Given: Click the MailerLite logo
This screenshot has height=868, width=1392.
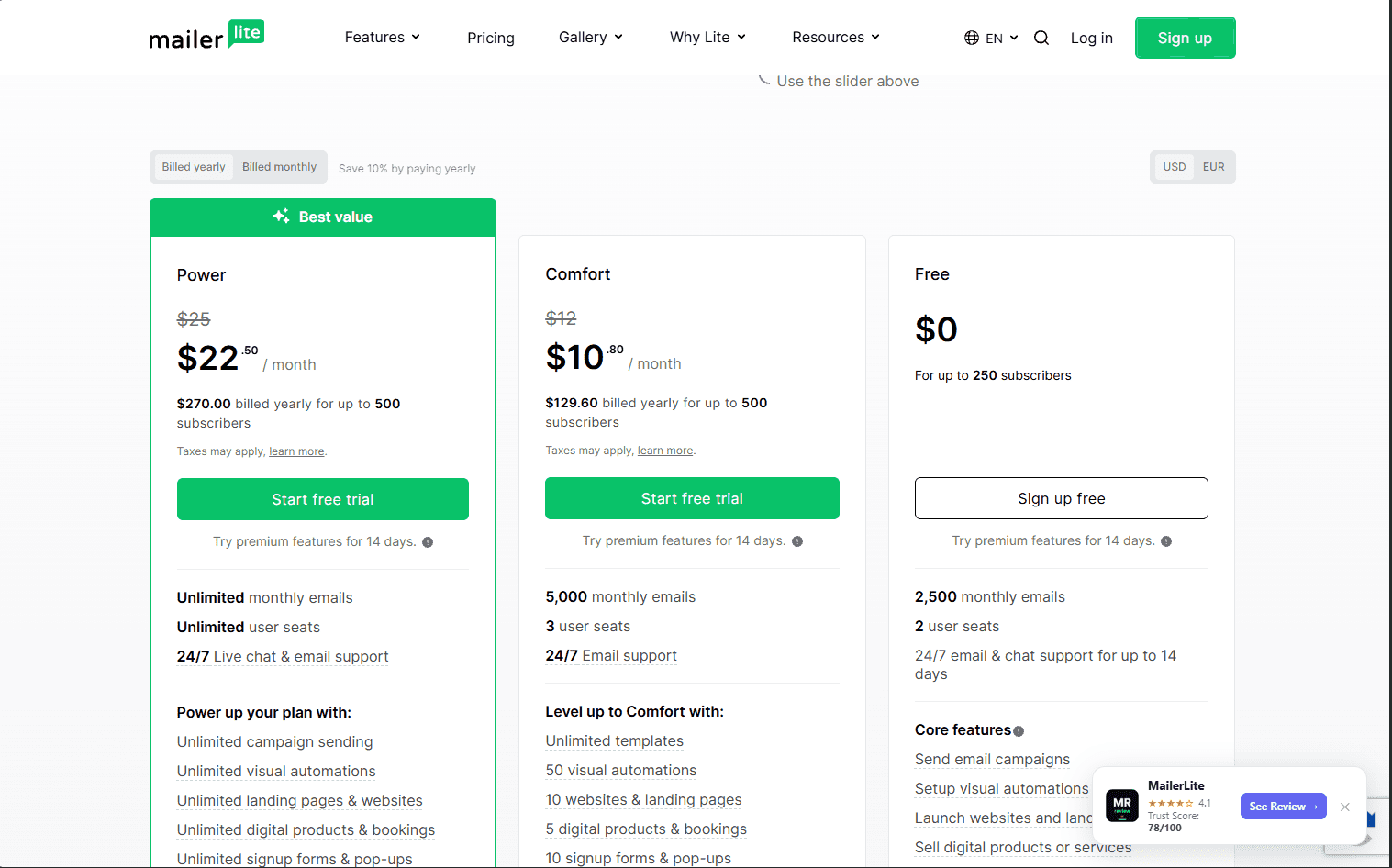Looking at the screenshot, I should click(206, 35).
